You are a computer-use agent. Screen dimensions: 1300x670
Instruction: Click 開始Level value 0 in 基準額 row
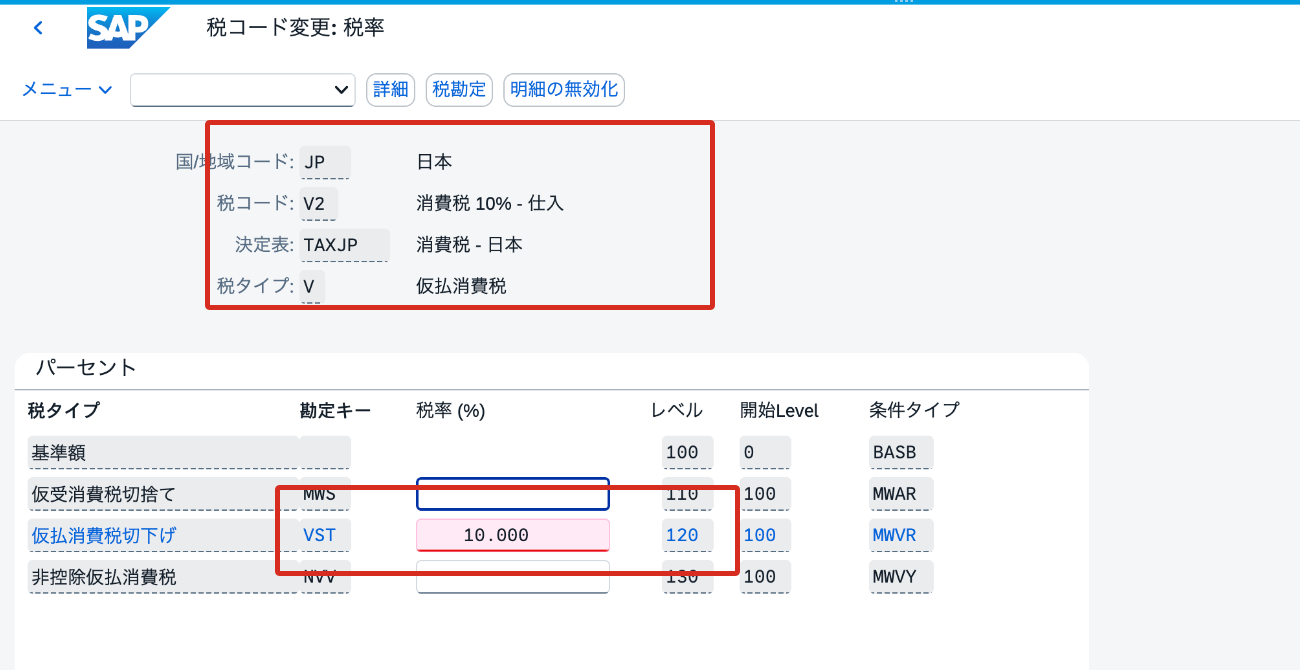[765, 453]
